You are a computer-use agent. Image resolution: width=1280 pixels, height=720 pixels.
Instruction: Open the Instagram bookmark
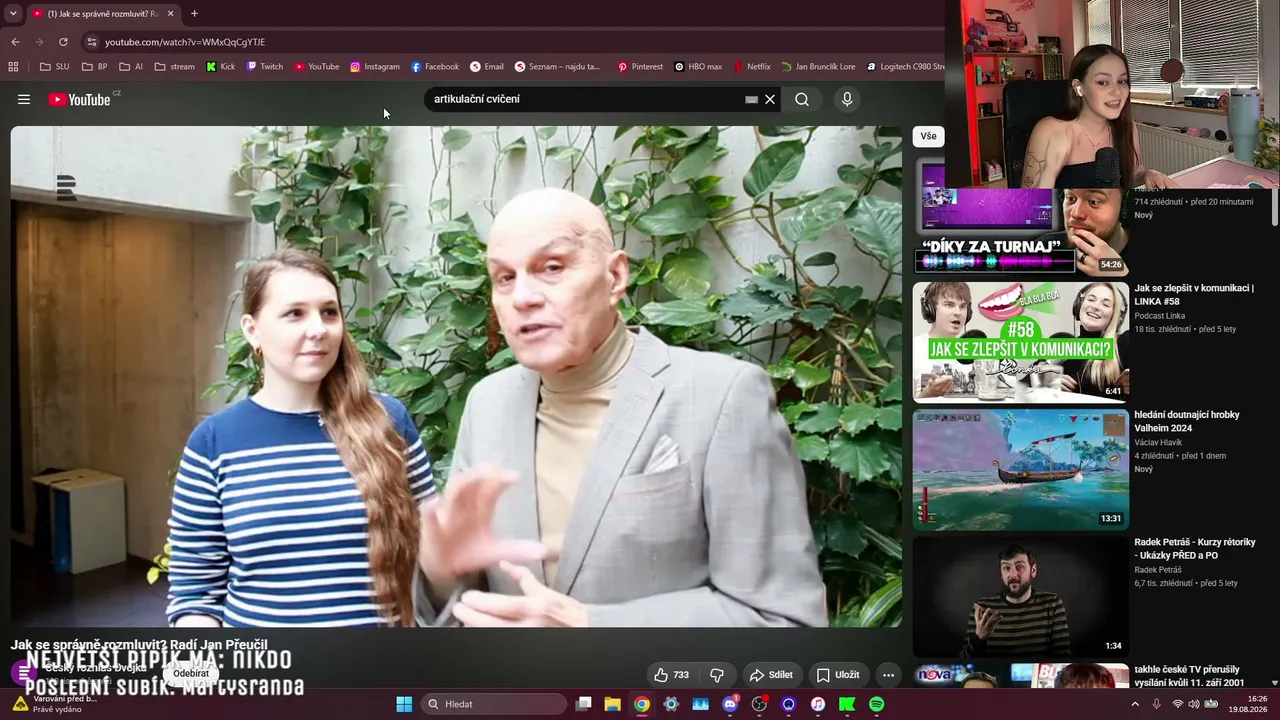tap(375, 67)
